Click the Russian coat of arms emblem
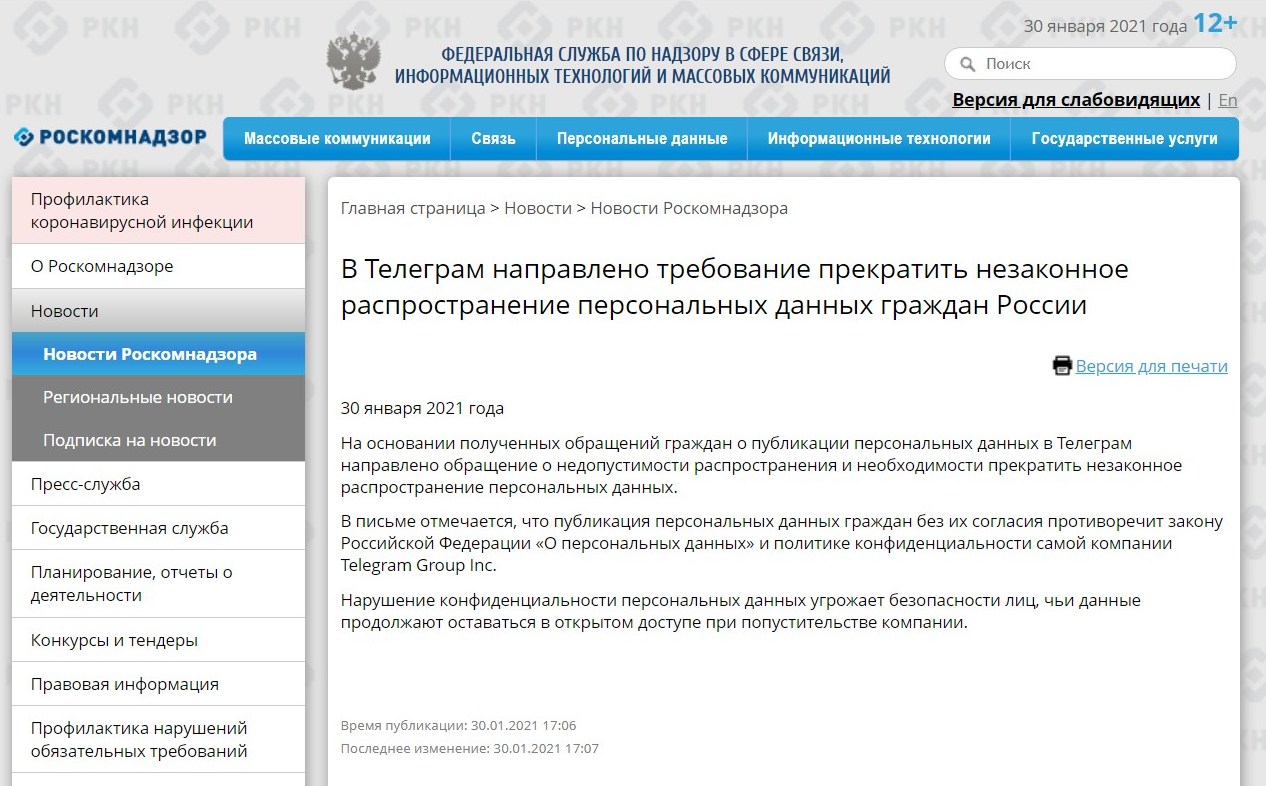Image resolution: width=1266 pixels, height=786 pixels. point(354,62)
